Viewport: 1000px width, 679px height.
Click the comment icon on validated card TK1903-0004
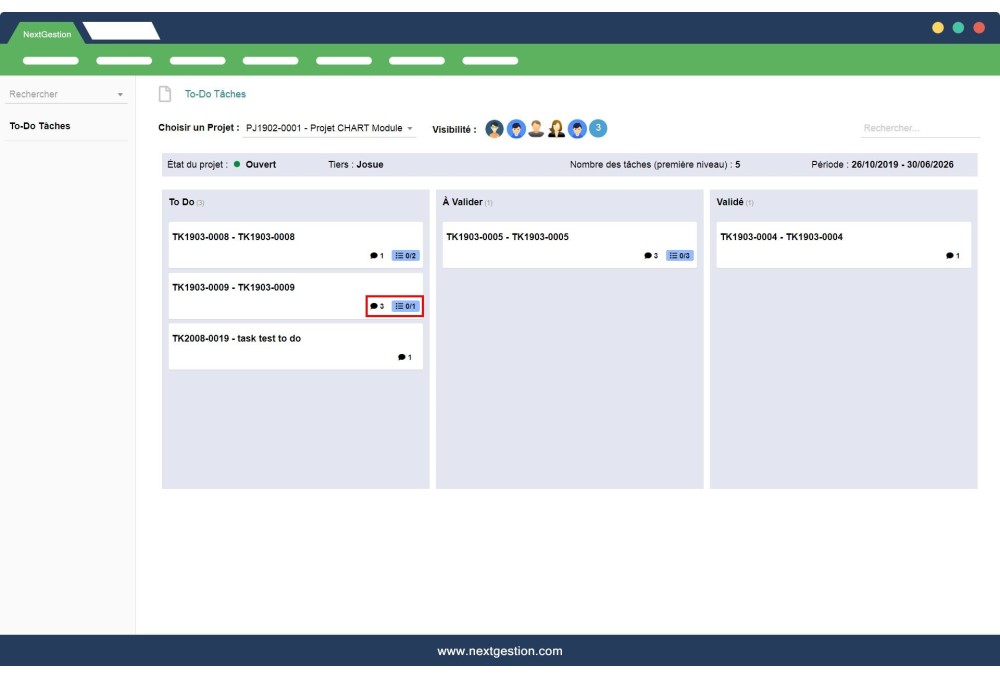coord(951,255)
